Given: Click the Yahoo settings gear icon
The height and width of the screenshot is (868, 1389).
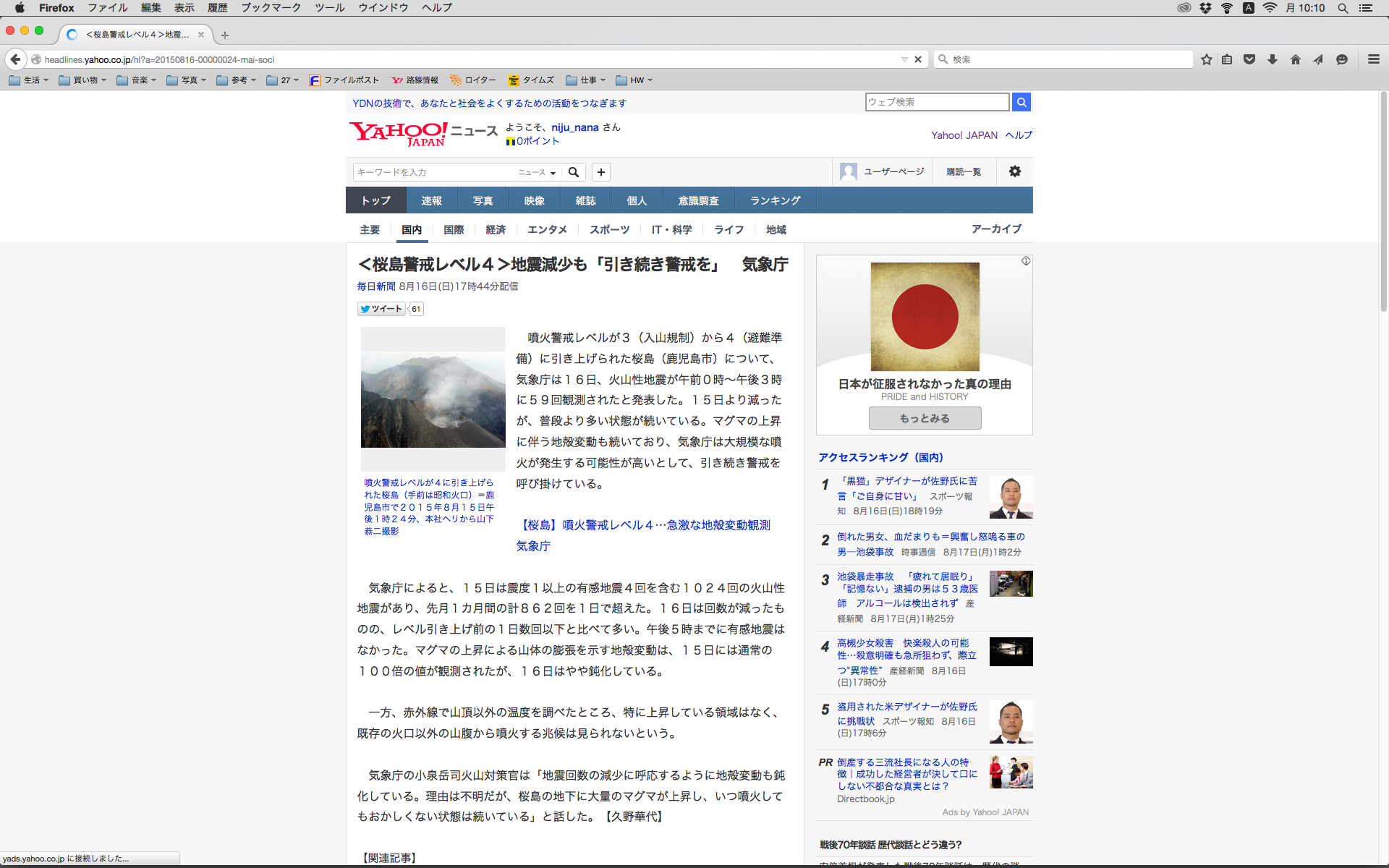Looking at the screenshot, I should click(x=1014, y=171).
